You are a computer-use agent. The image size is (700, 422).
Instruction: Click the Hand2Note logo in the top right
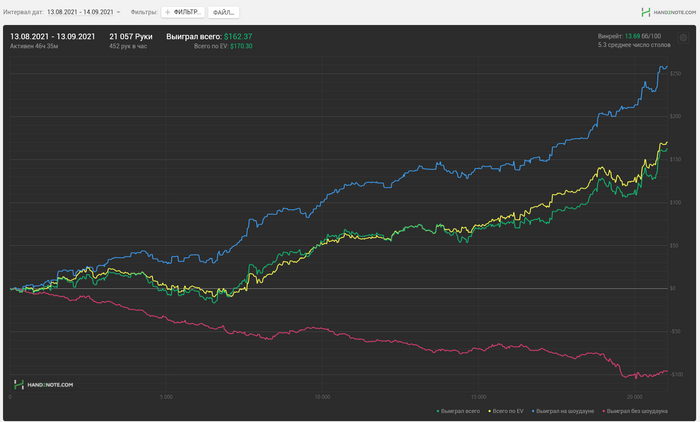click(668, 12)
